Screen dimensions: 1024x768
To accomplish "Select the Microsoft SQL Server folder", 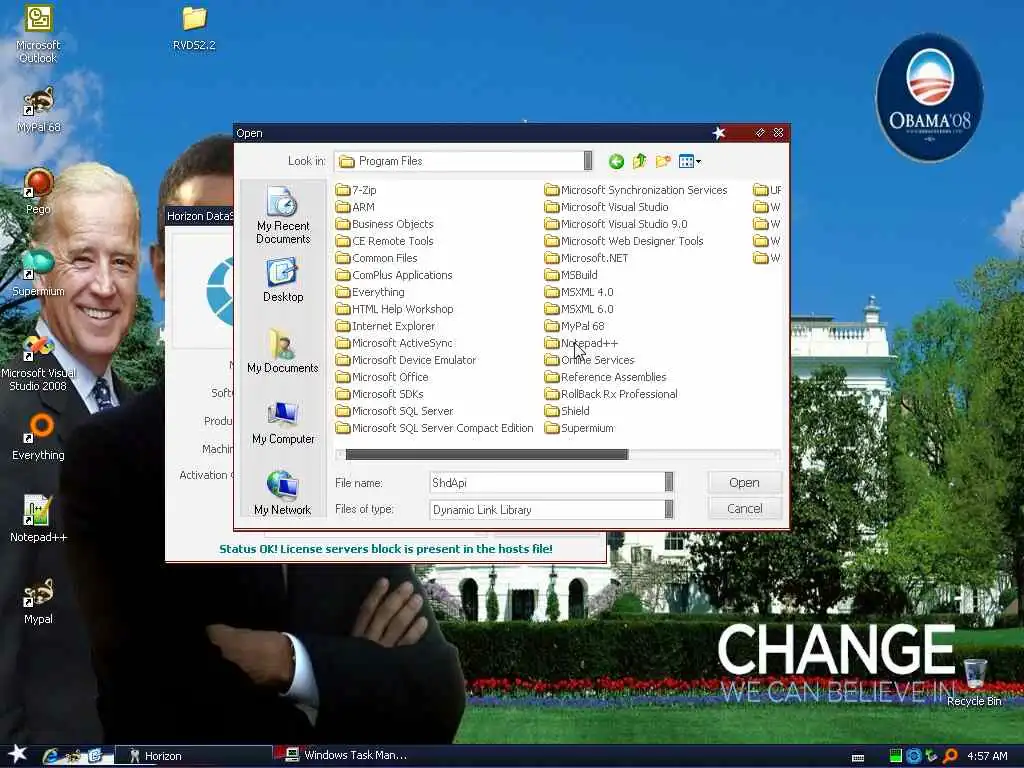I will [x=394, y=411].
